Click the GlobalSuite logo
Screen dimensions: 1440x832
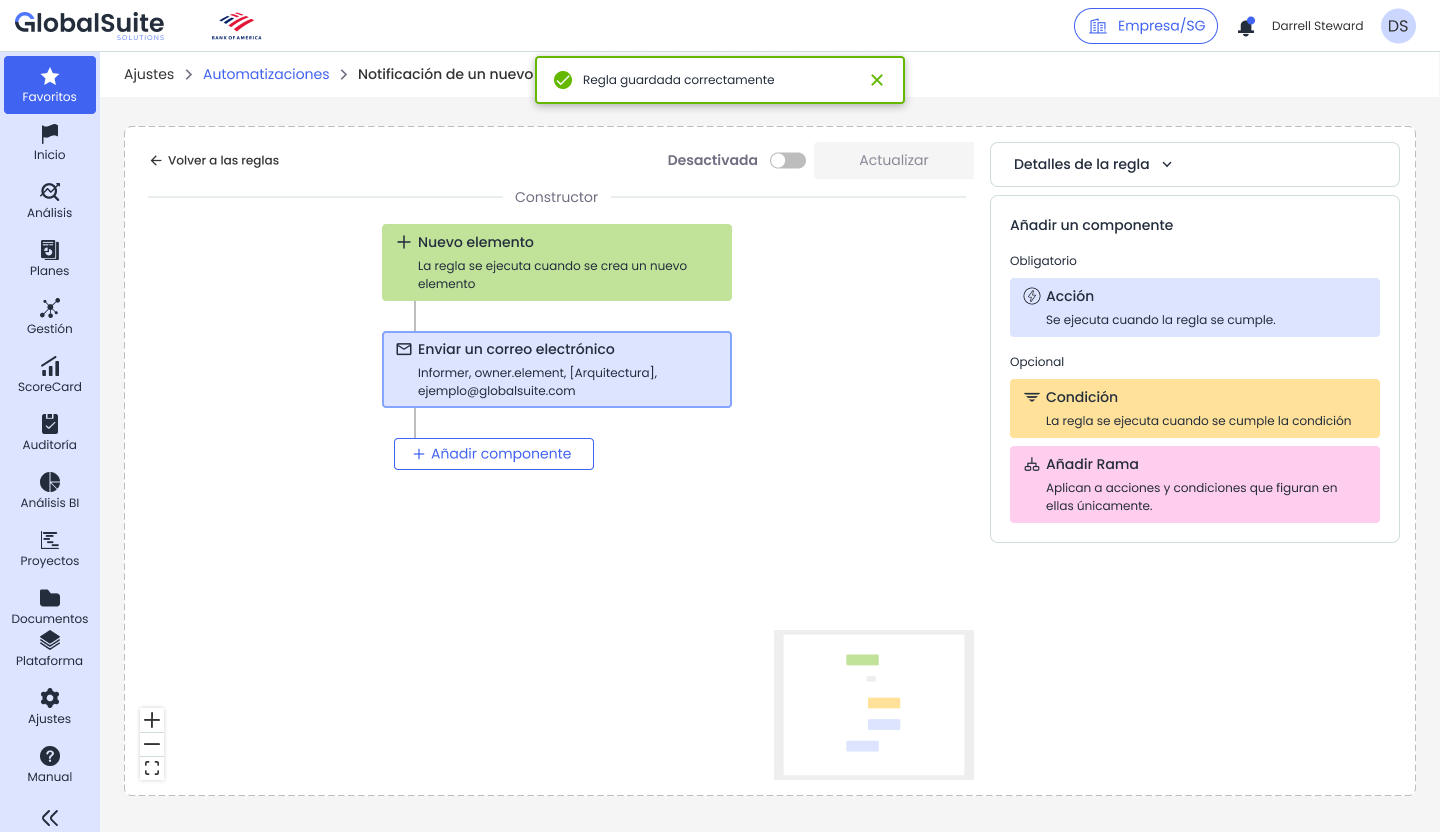(89, 25)
